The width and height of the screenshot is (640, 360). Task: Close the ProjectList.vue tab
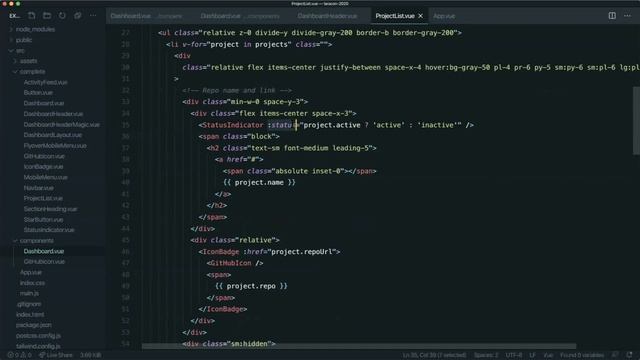[x=420, y=16]
